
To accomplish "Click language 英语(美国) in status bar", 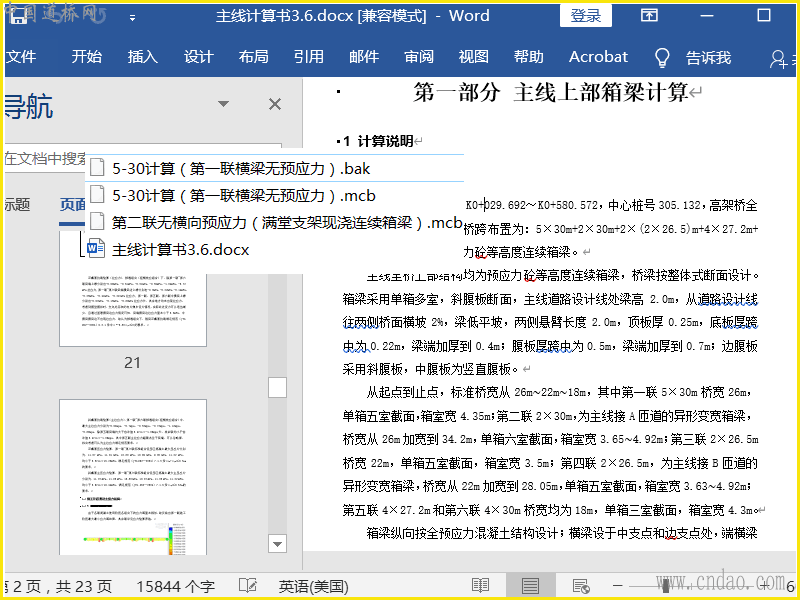I will tap(313, 586).
